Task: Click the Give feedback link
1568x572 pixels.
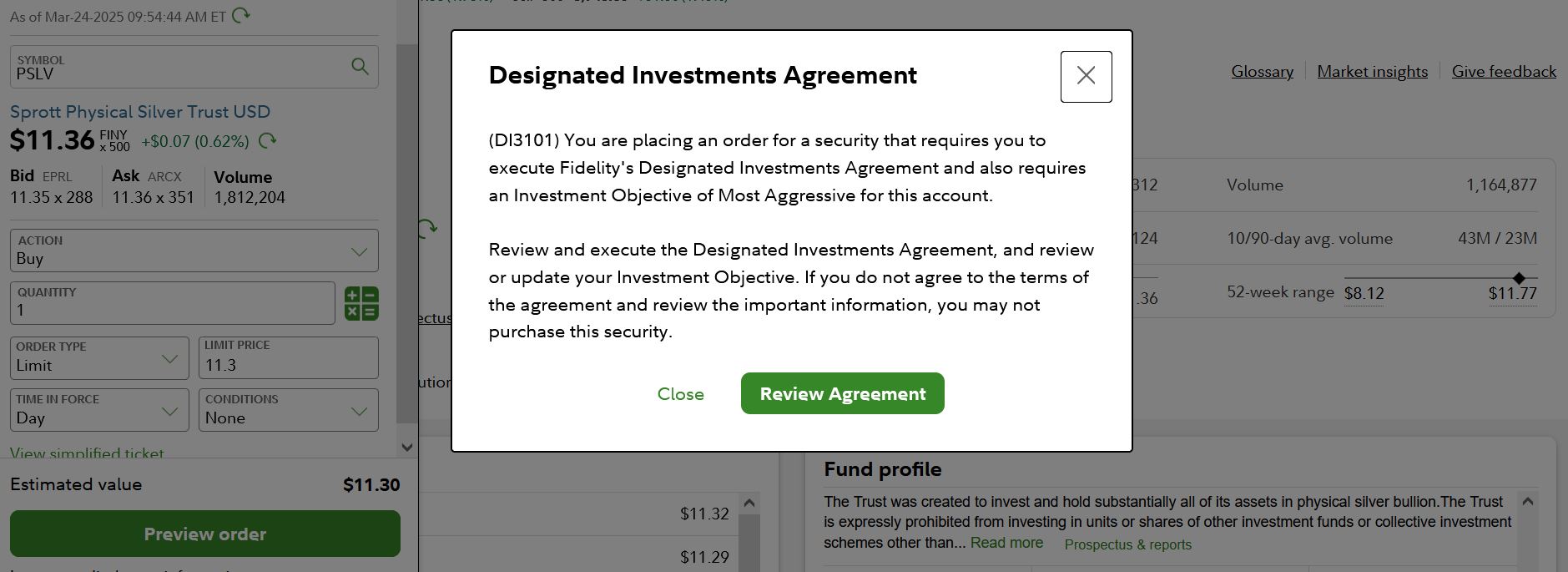Action: [1503, 72]
